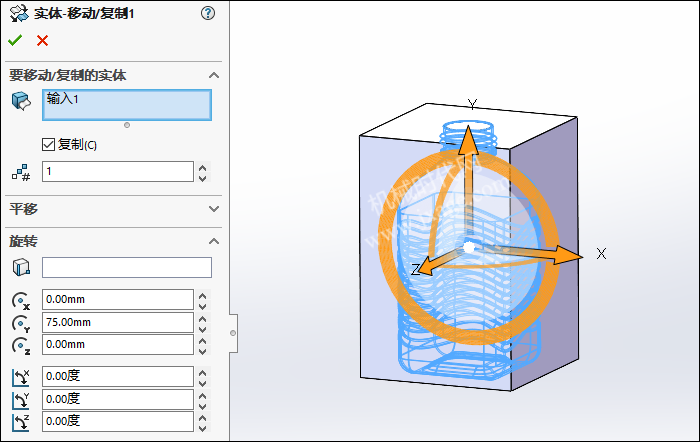Decrease Y rotation angle with down arrow
Image resolution: width=700 pixels, height=442 pixels.
coord(203,405)
